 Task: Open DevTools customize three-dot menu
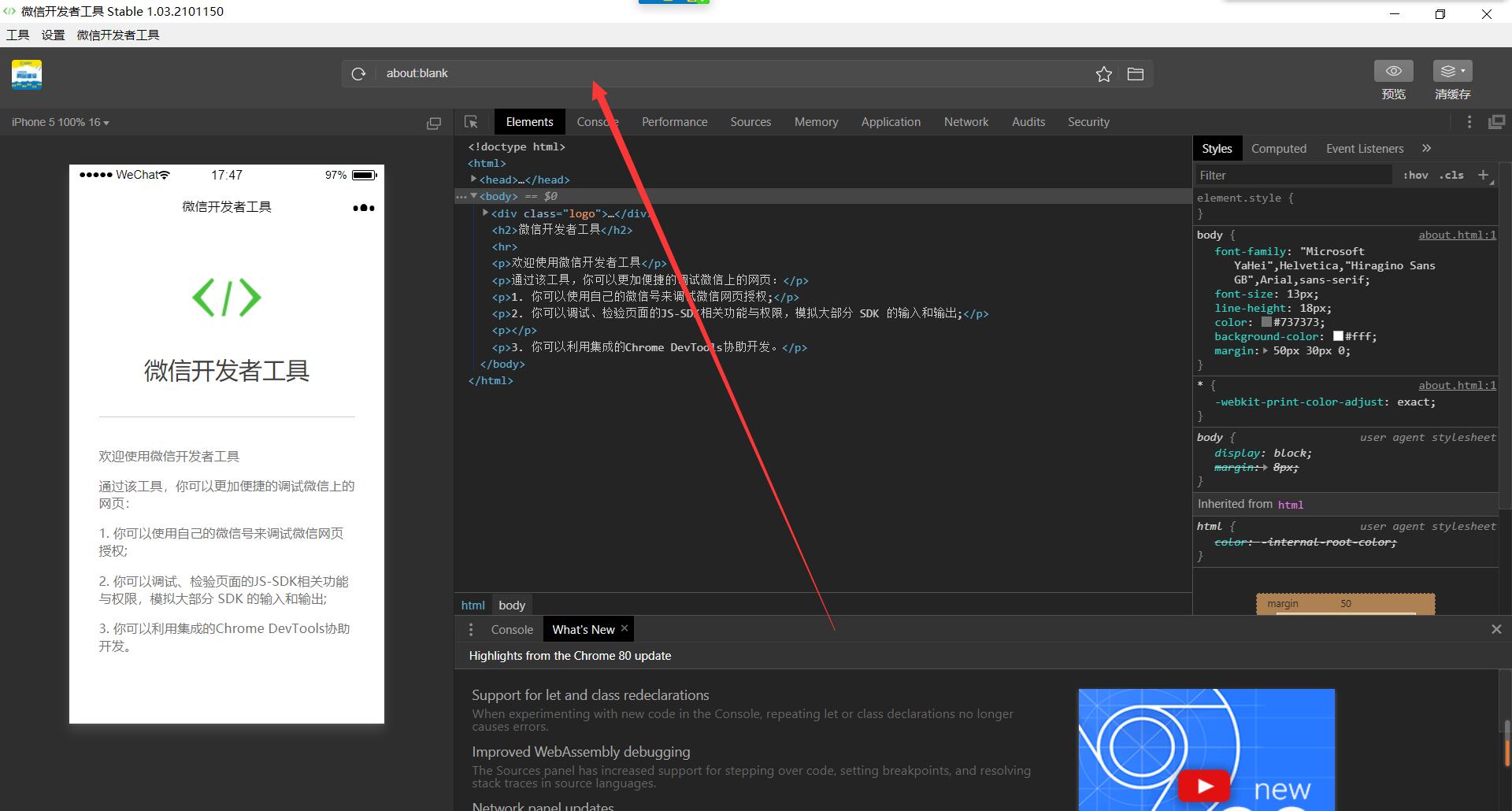1469,122
